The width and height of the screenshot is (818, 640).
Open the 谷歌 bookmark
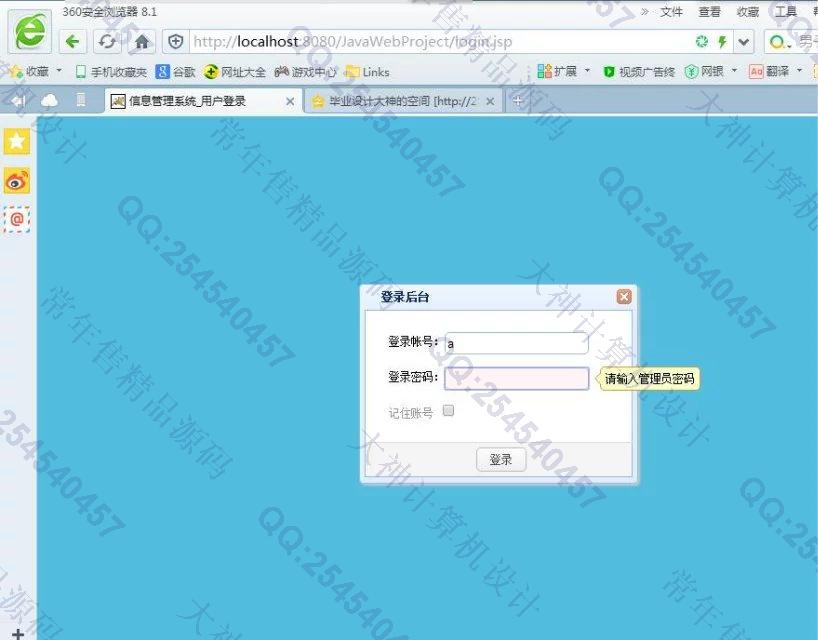(175, 71)
